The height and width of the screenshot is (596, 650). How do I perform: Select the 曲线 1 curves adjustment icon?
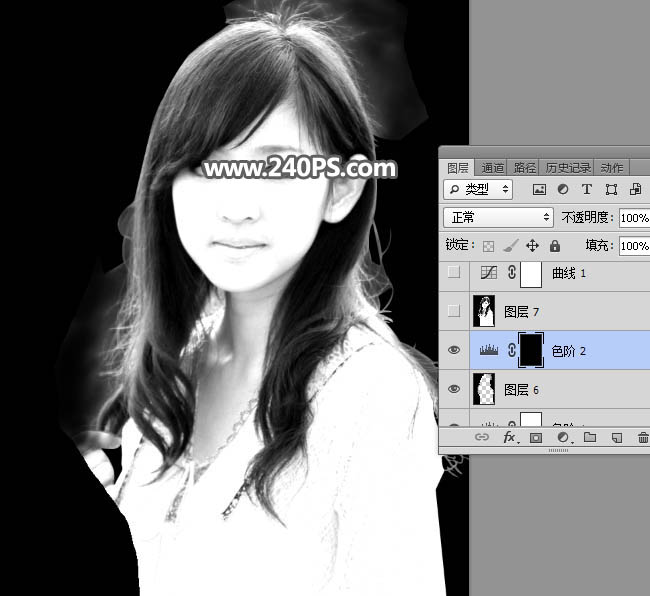click(x=489, y=273)
